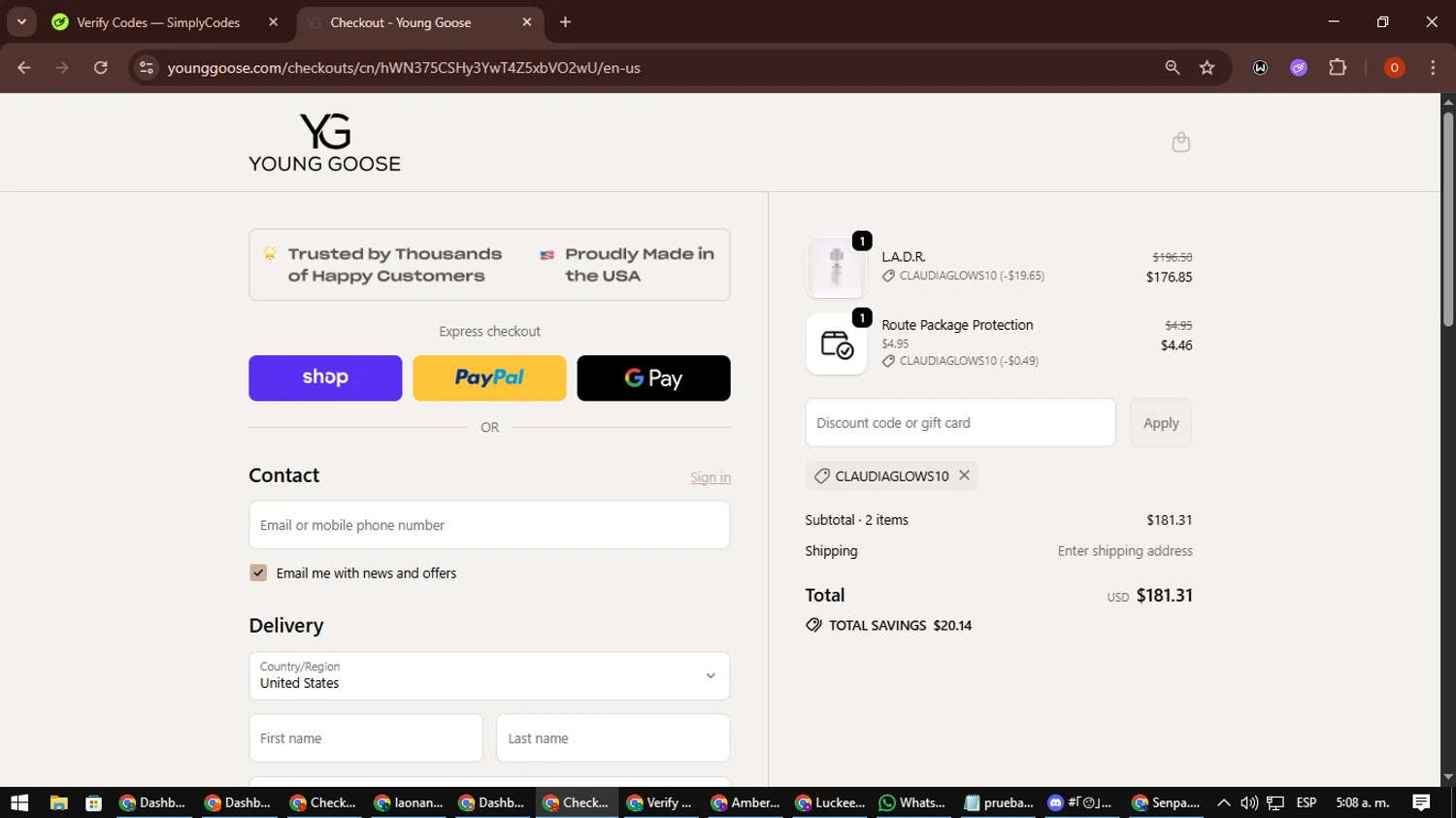Click the Enter shipping address text

tap(1125, 551)
